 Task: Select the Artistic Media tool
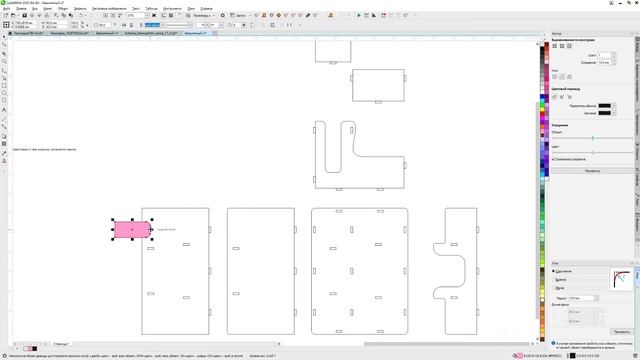pos(4,78)
